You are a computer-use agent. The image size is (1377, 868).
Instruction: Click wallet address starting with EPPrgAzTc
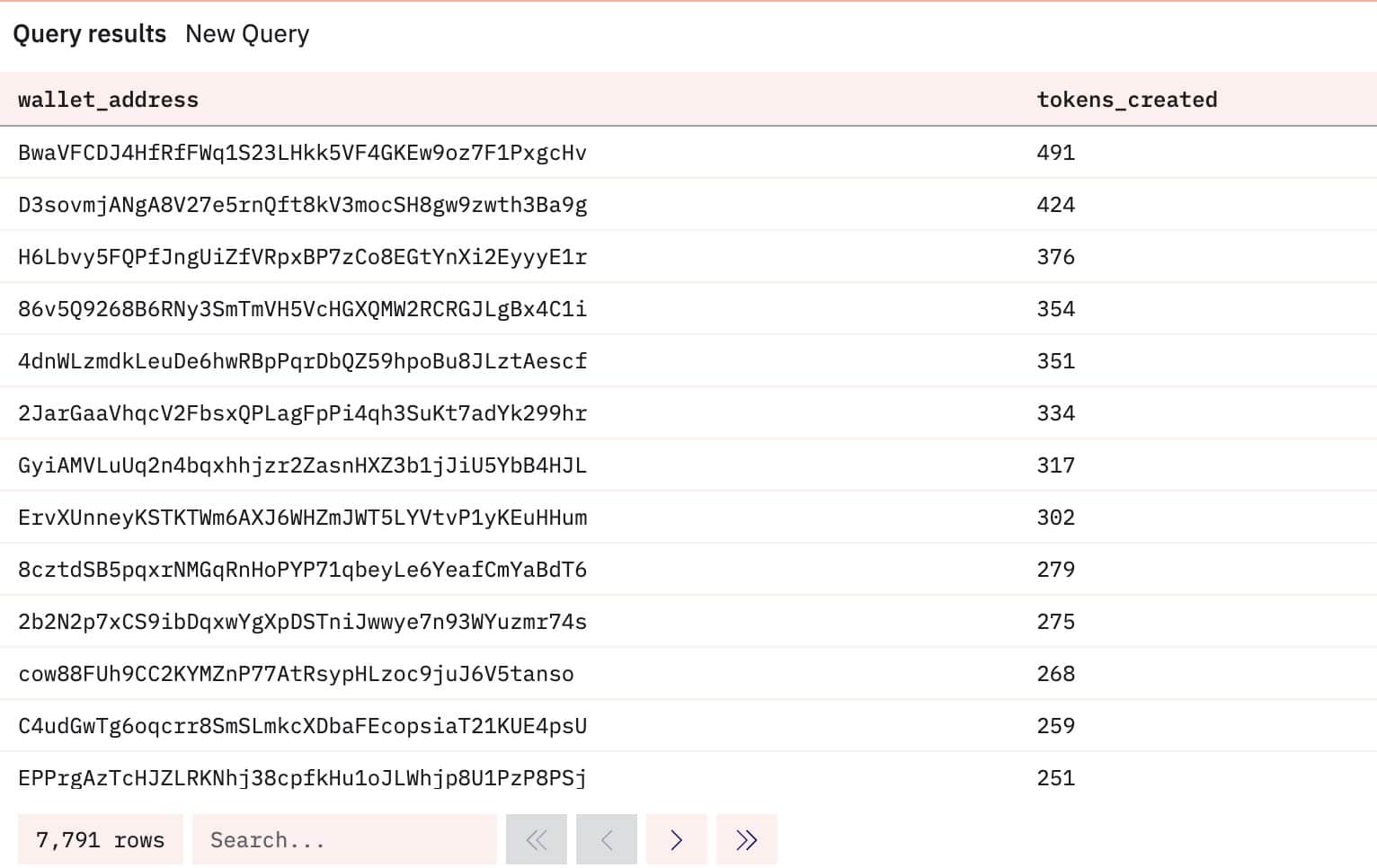[302, 778]
